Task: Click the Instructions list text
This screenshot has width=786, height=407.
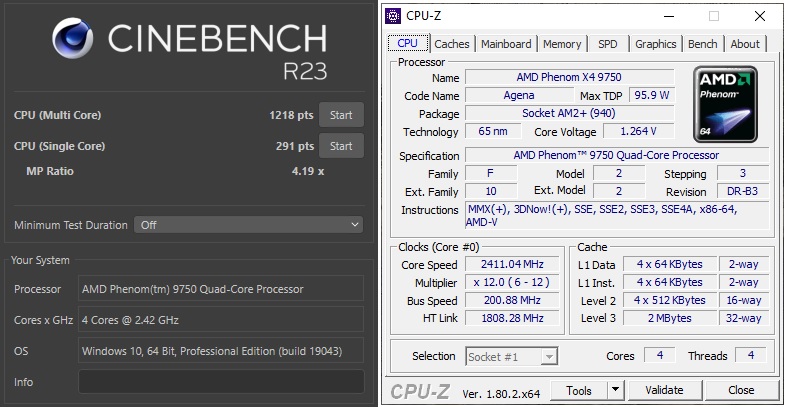Action: [617, 216]
